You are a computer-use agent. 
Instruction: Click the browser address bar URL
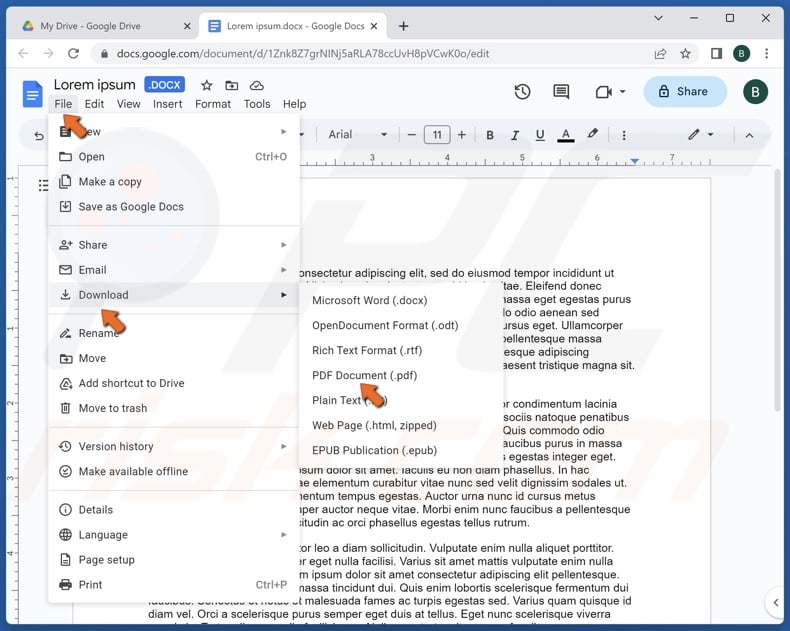[303, 53]
